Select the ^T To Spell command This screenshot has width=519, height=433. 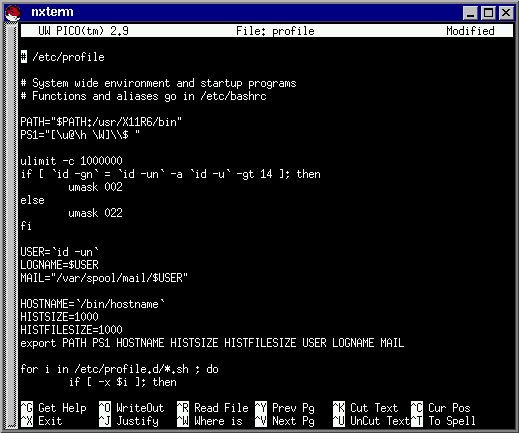443,421
